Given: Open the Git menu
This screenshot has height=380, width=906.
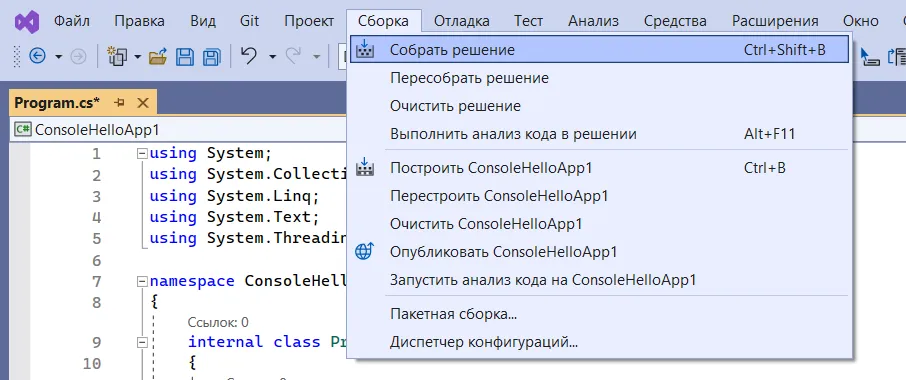Looking at the screenshot, I should [249, 21].
